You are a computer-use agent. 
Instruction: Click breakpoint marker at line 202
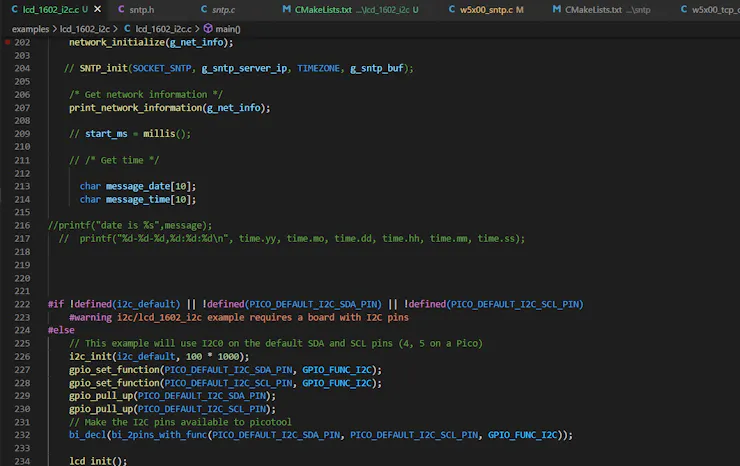[8, 42]
